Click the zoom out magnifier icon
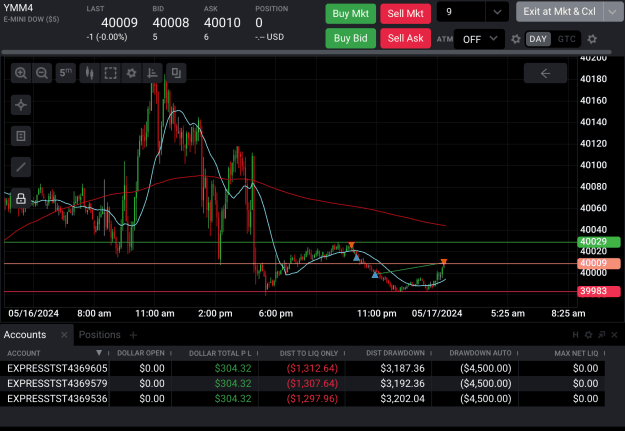Viewport: 625px width, 431px height. point(42,73)
